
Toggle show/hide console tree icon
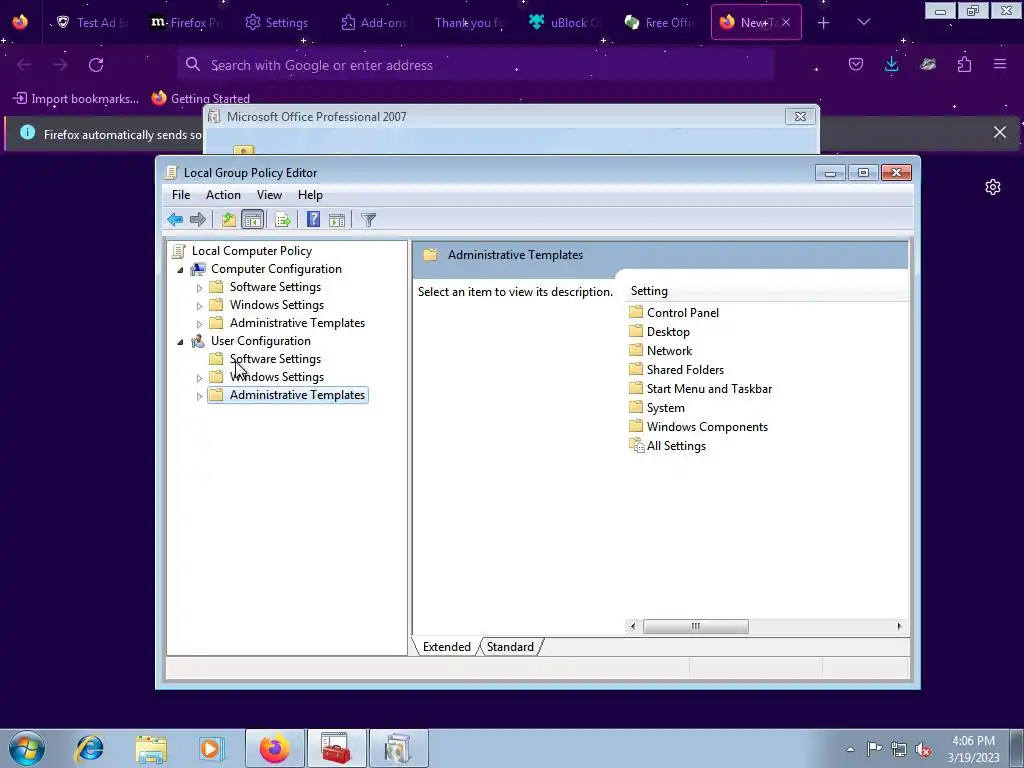[x=252, y=219]
